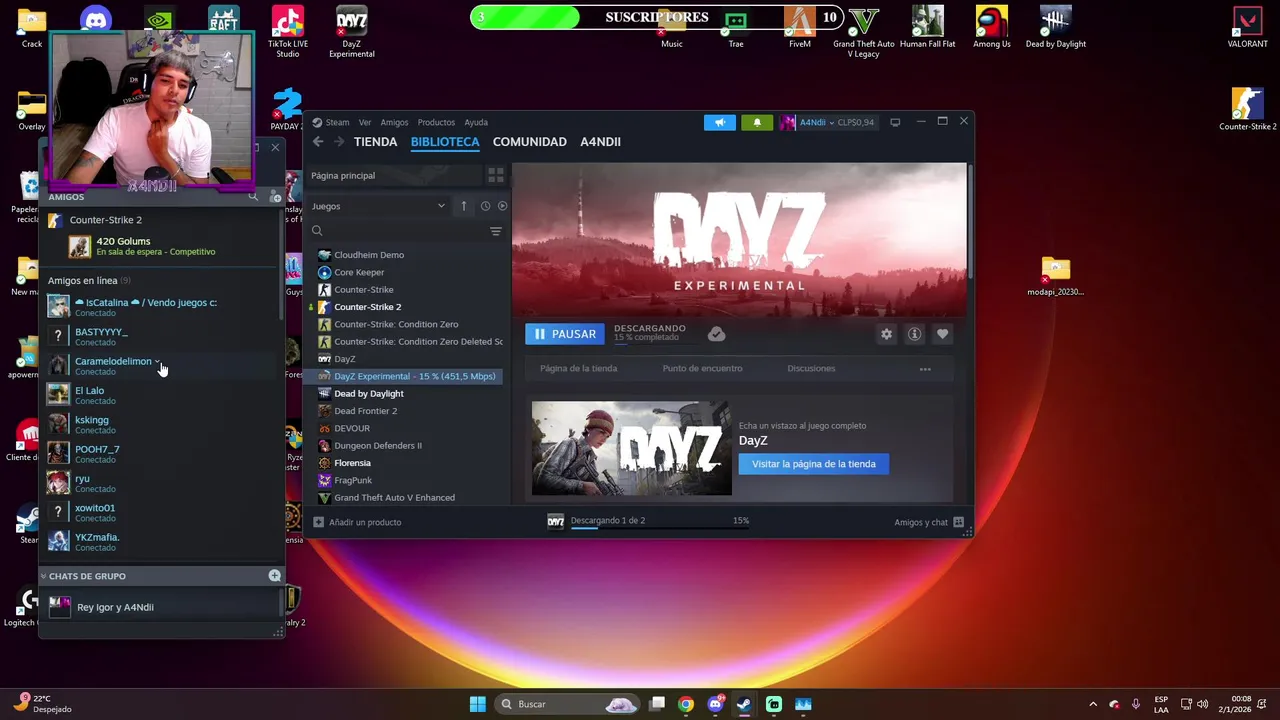
Task: Click add friend icon in Amigos panel
Action: coord(275,197)
